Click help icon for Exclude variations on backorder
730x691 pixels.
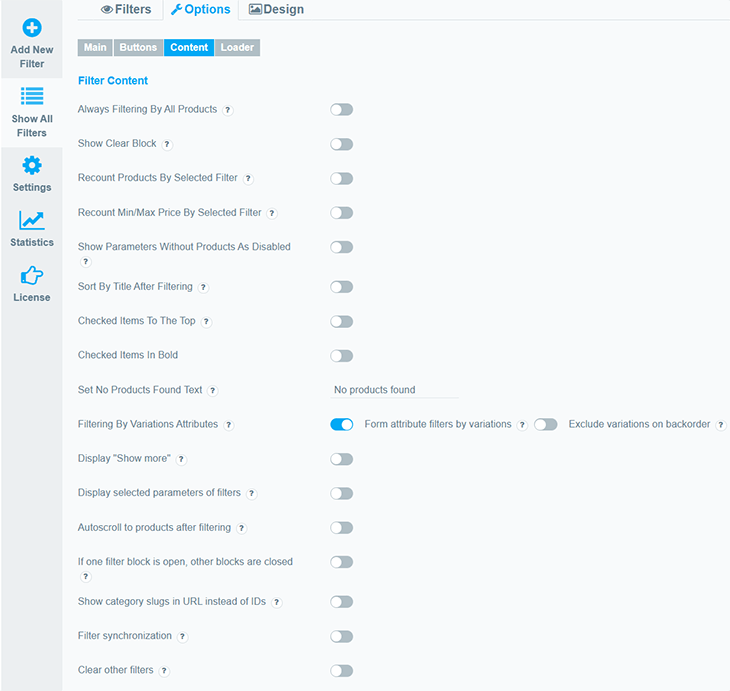721,425
